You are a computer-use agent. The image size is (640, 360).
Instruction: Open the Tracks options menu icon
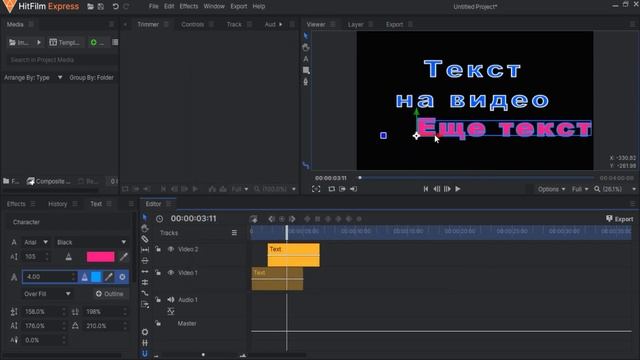point(234,233)
